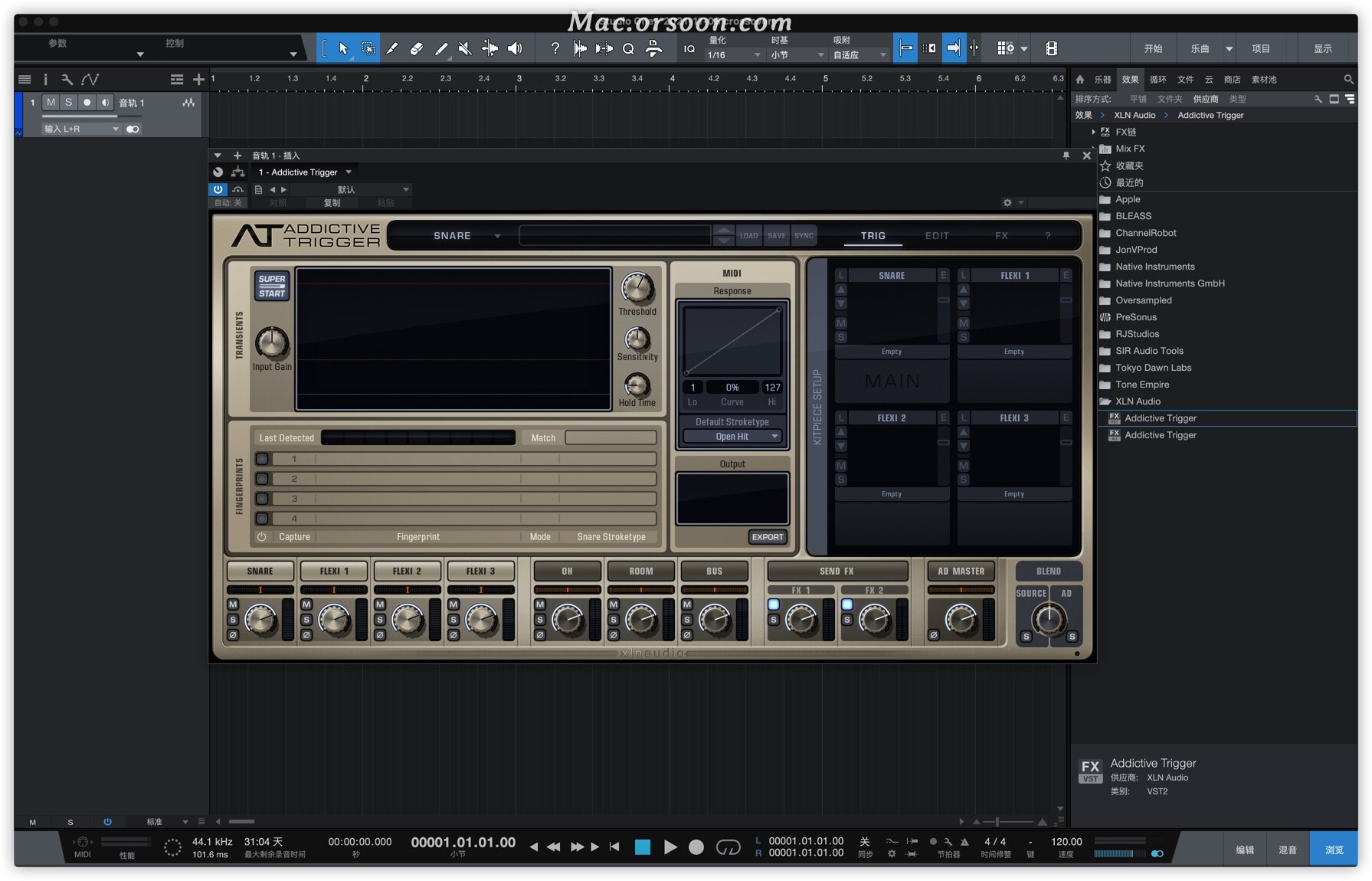
Task: Adjust the Input Gain knob
Action: (x=272, y=343)
